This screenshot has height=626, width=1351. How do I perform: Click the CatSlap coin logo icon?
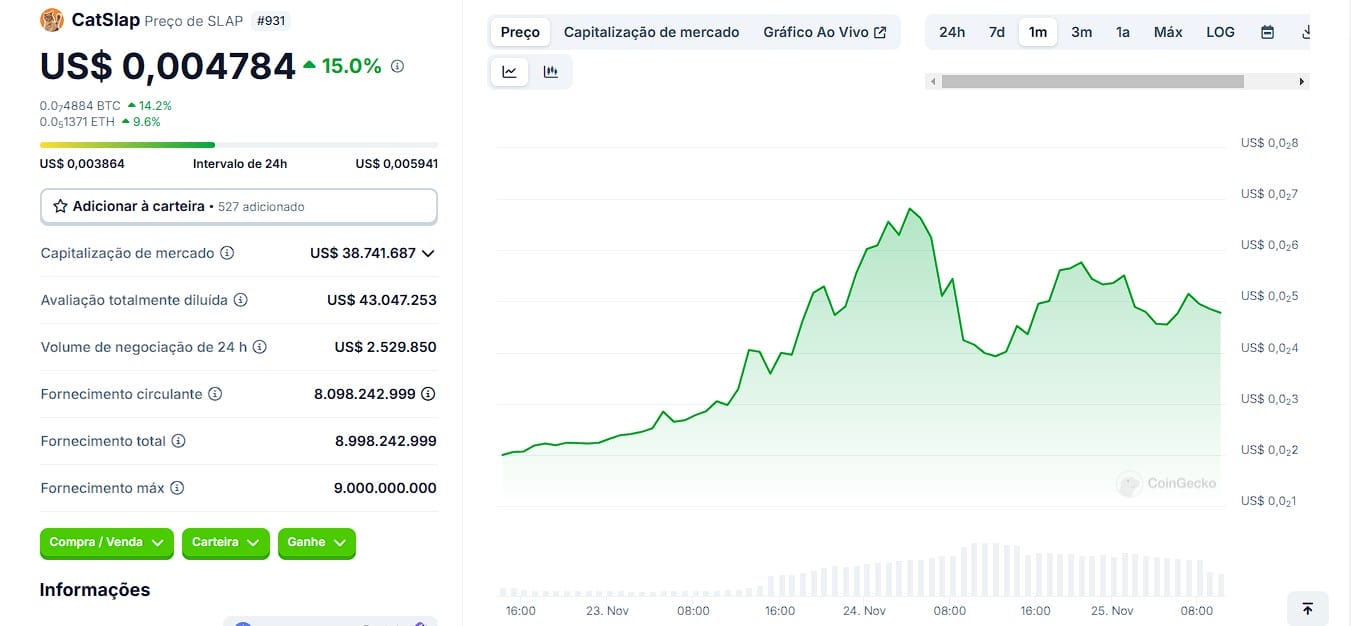click(51, 20)
